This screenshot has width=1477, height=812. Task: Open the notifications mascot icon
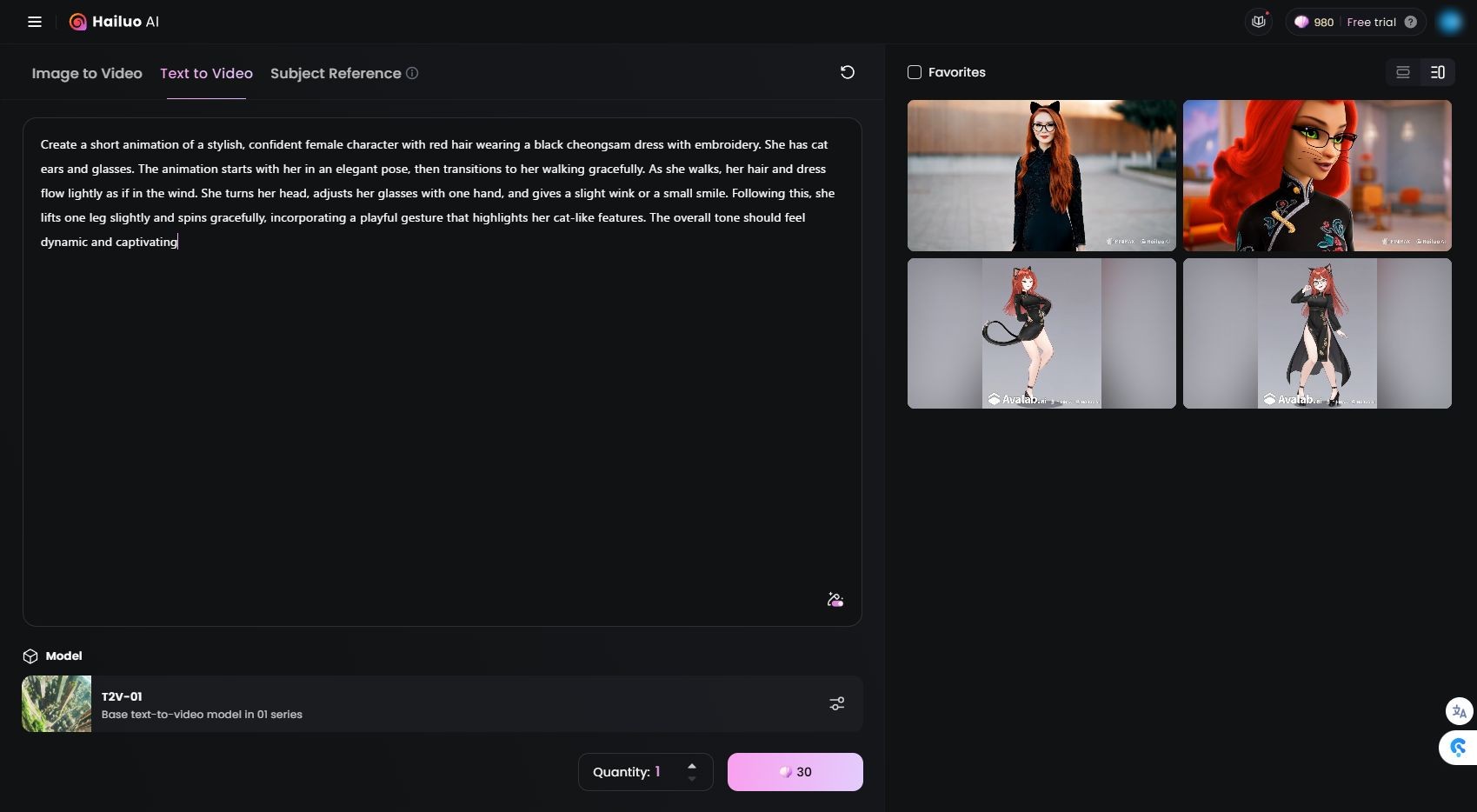point(1259,22)
